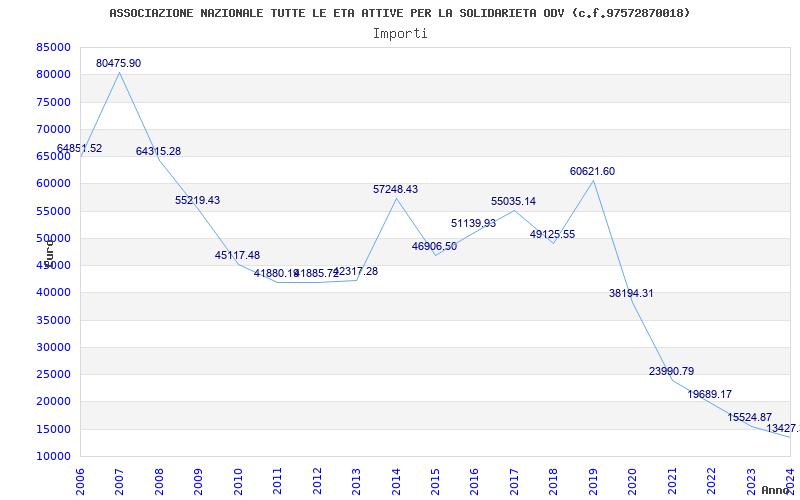The width and height of the screenshot is (800, 500).
Task: Click the 40000 y-axis tick label
Action: (x=53, y=293)
